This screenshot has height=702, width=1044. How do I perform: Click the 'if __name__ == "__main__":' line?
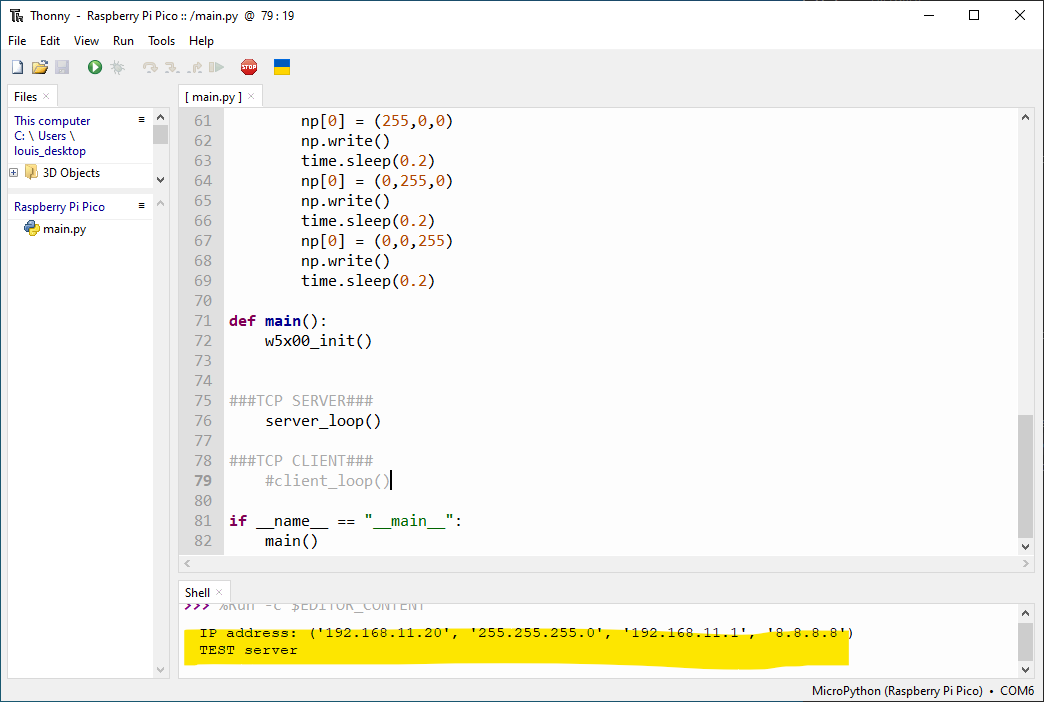point(346,521)
